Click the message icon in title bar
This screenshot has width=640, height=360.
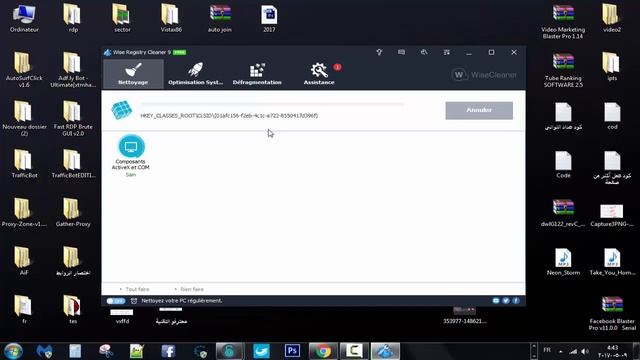(x=402, y=52)
